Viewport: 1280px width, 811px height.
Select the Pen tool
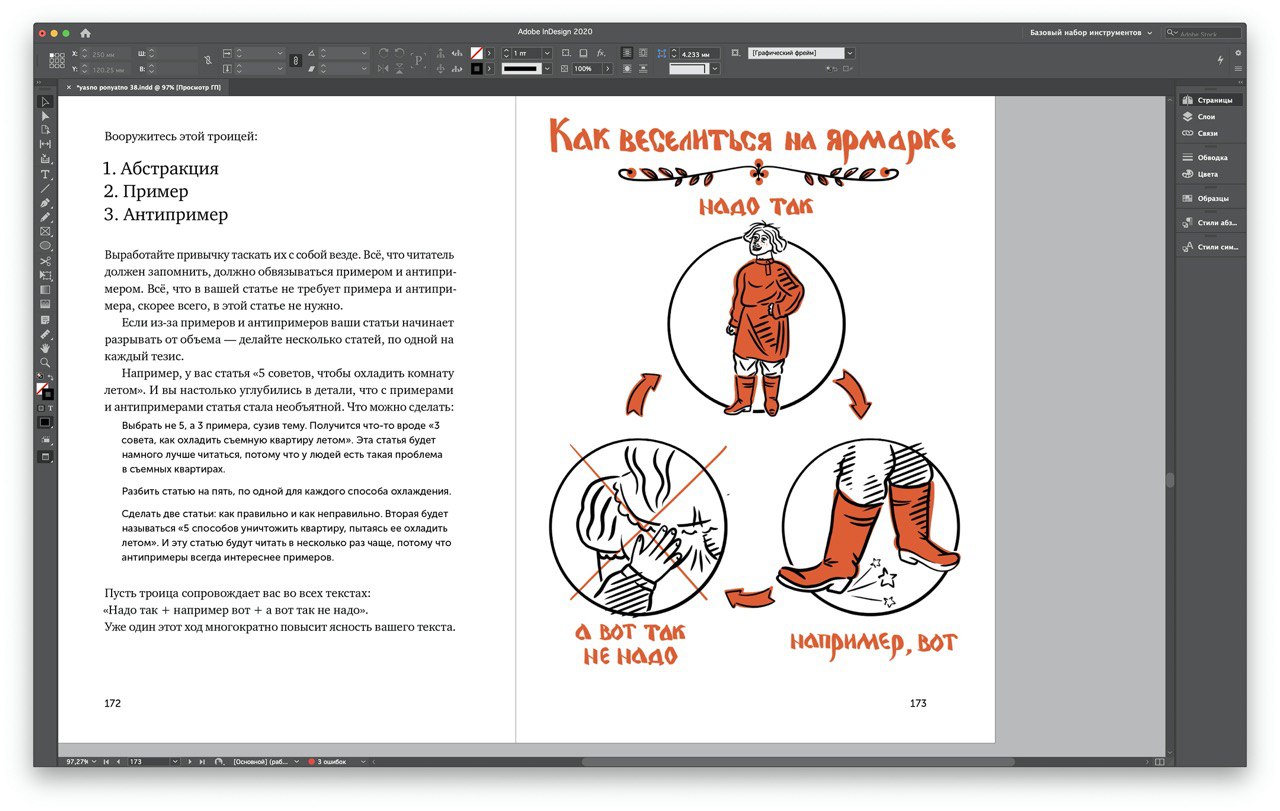pos(45,203)
